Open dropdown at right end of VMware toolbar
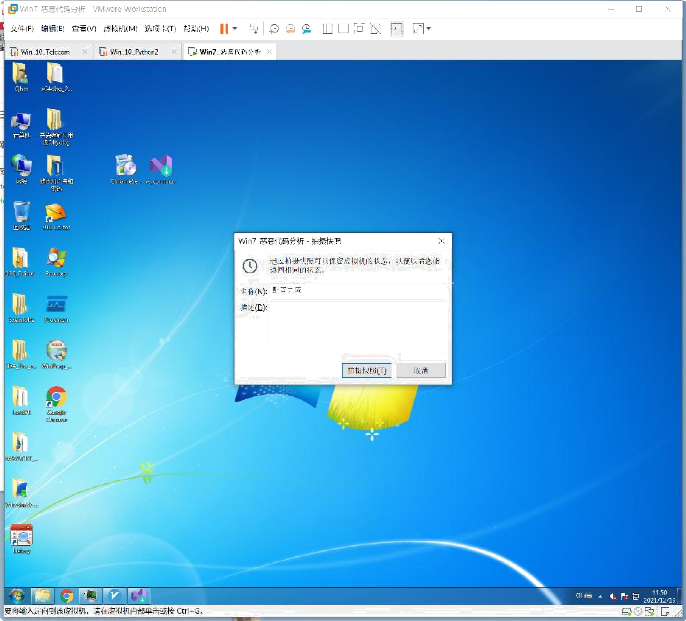The width and height of the screenshot is (686, 621). point(429,29)
